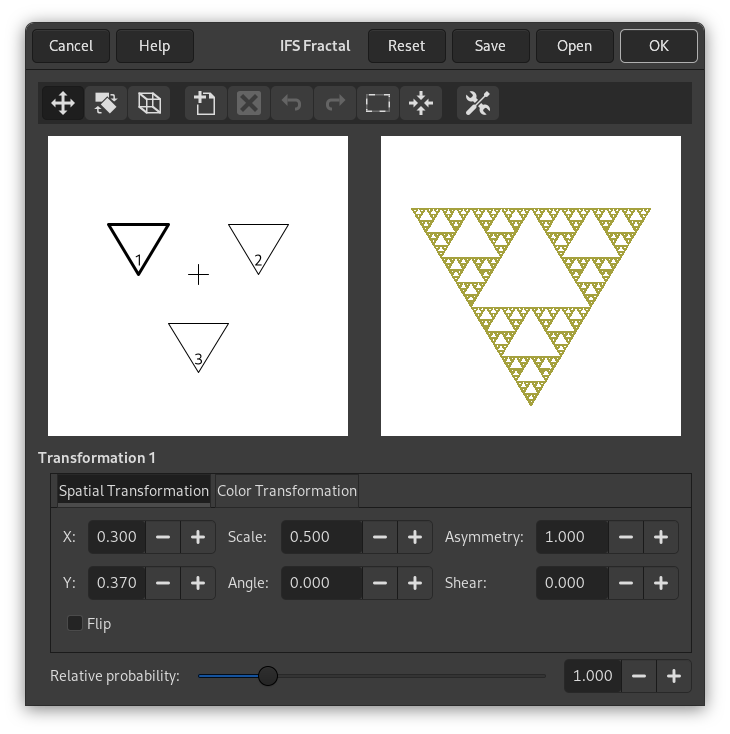Select the Rotate/Scale tool icon
This screenshot has height=734, width=730.
pyautogui.click(x=105, y=103)
